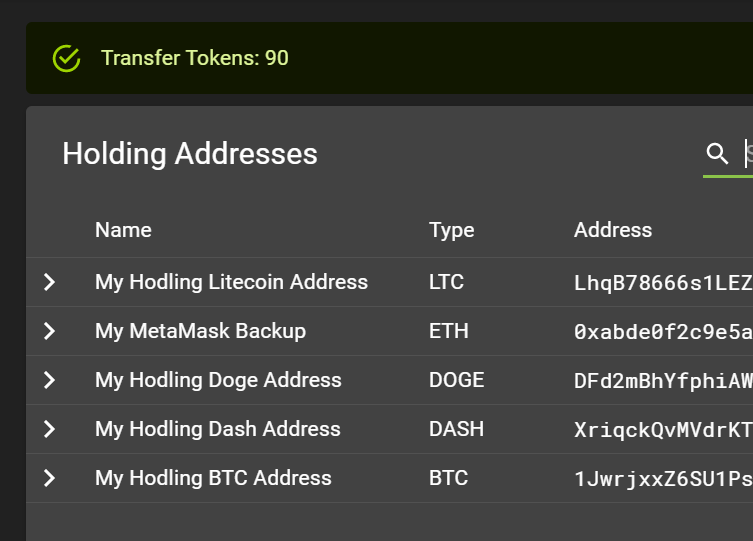Select the My Hodling Doge Address name
This screenshot has width=753, height=541.
click(x=218, y=380)
